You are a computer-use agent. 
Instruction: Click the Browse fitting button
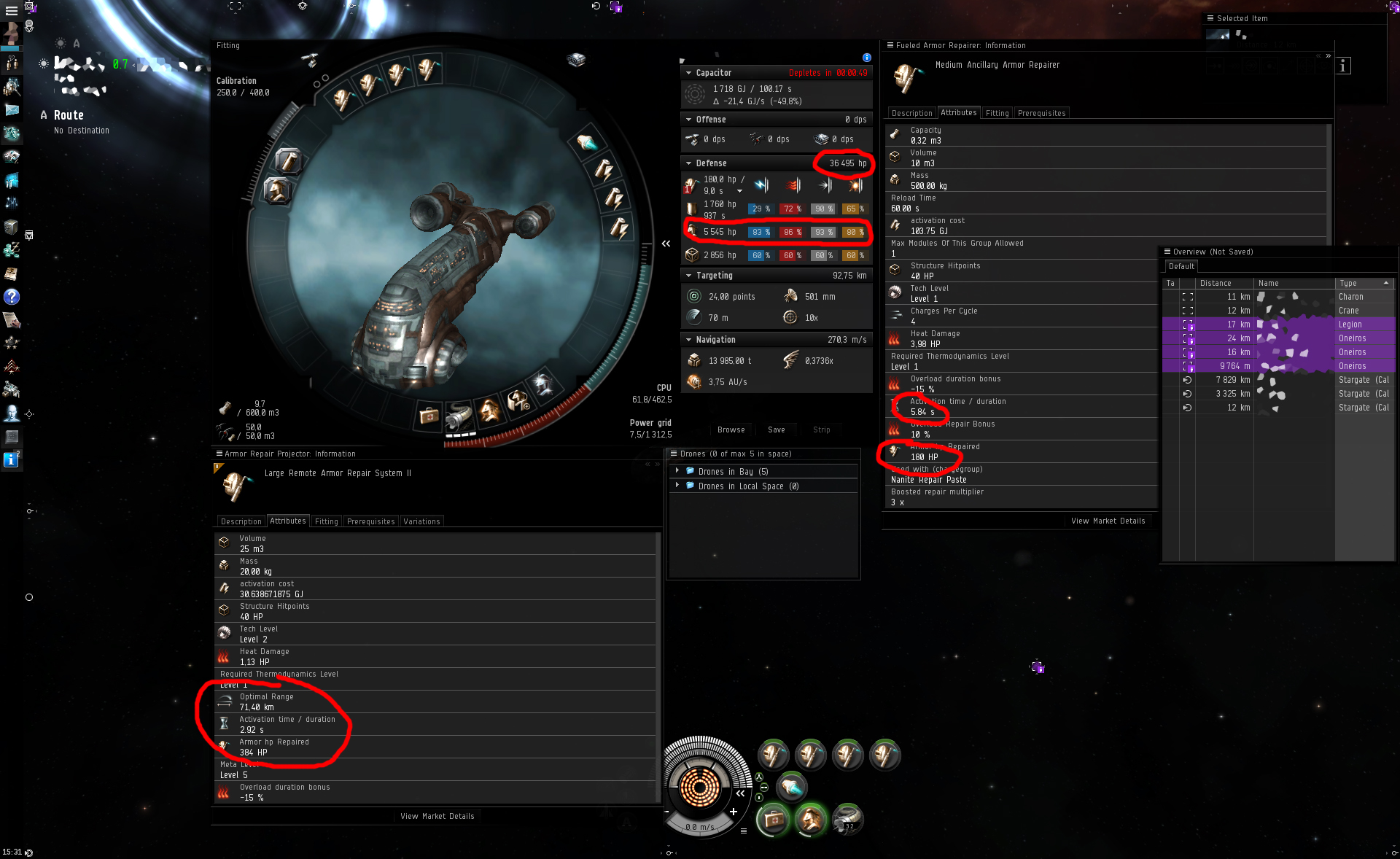click(731, 430)
